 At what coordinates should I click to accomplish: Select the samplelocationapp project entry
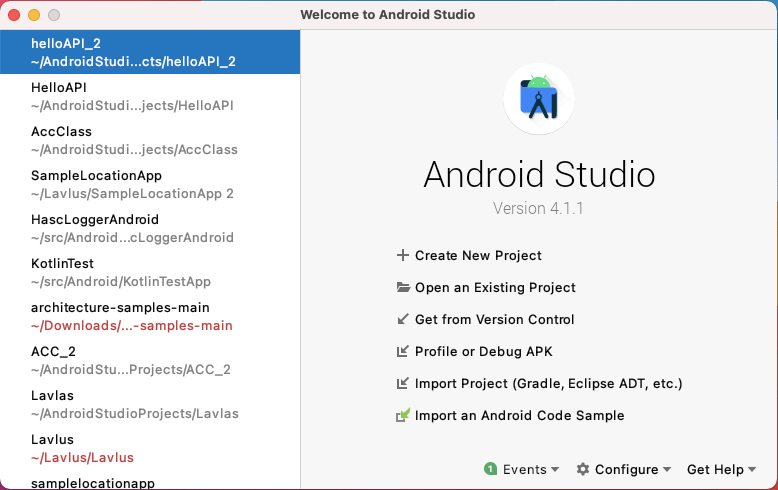pos(150,482)
